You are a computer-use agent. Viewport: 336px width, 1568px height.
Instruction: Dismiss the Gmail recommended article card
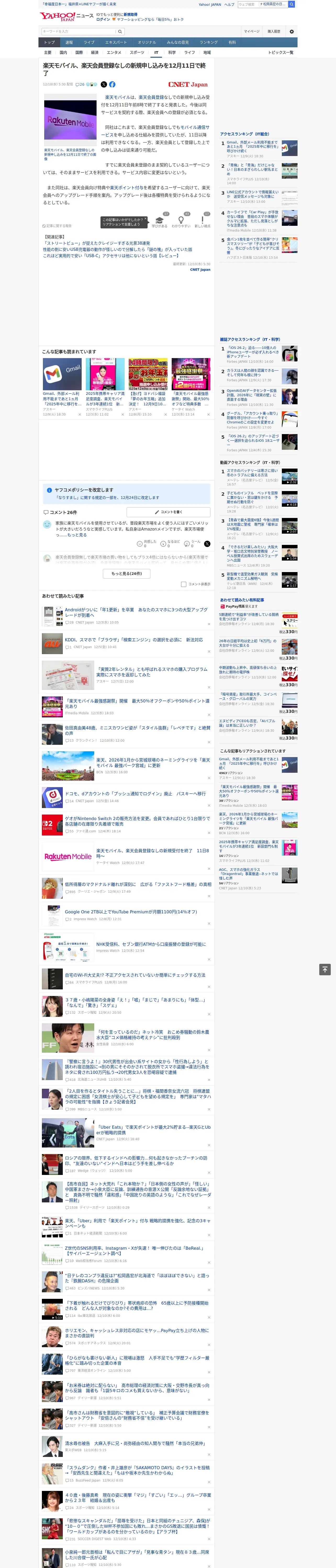(79, 414)
